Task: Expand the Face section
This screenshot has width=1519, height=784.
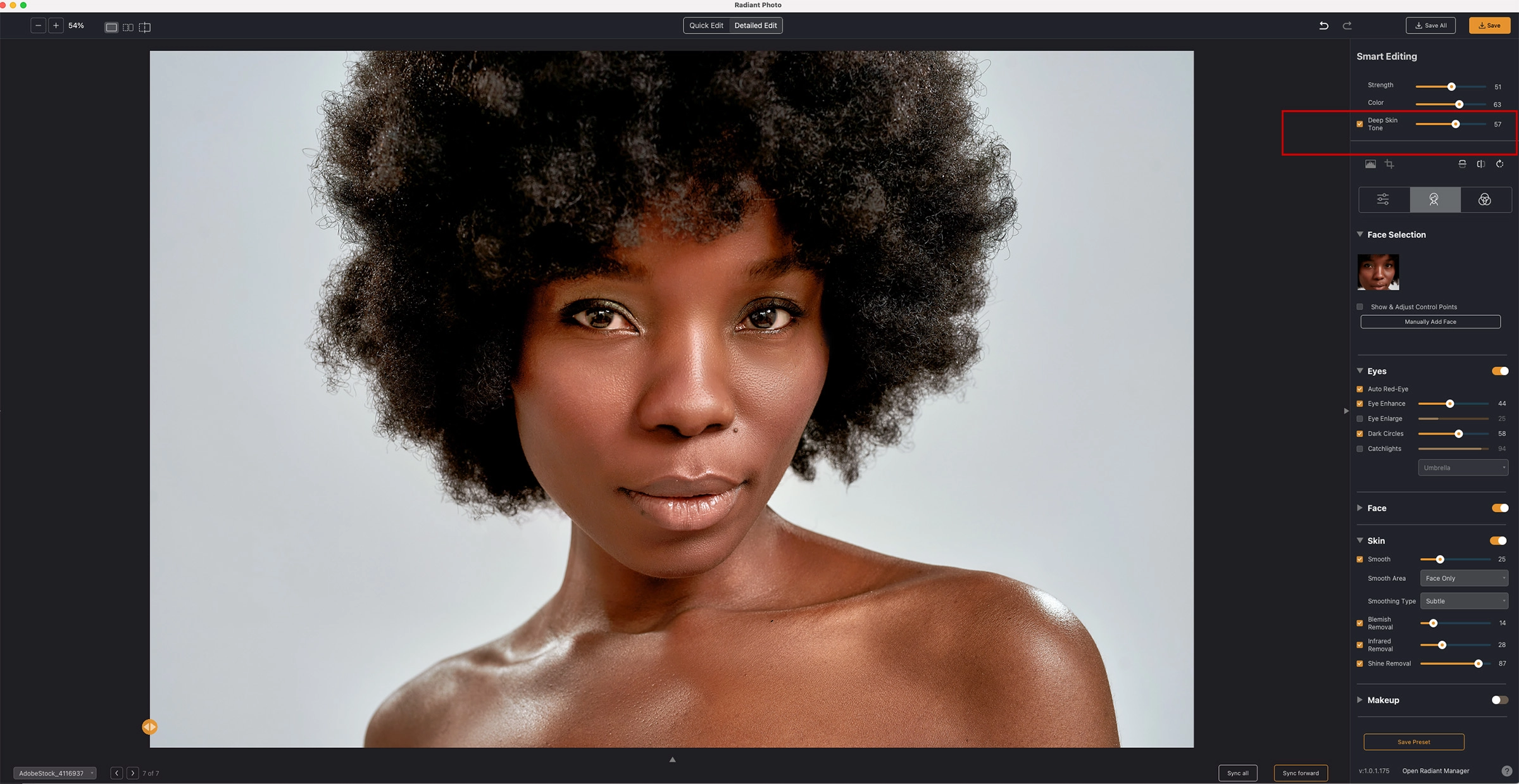Action: [1360, 508]
